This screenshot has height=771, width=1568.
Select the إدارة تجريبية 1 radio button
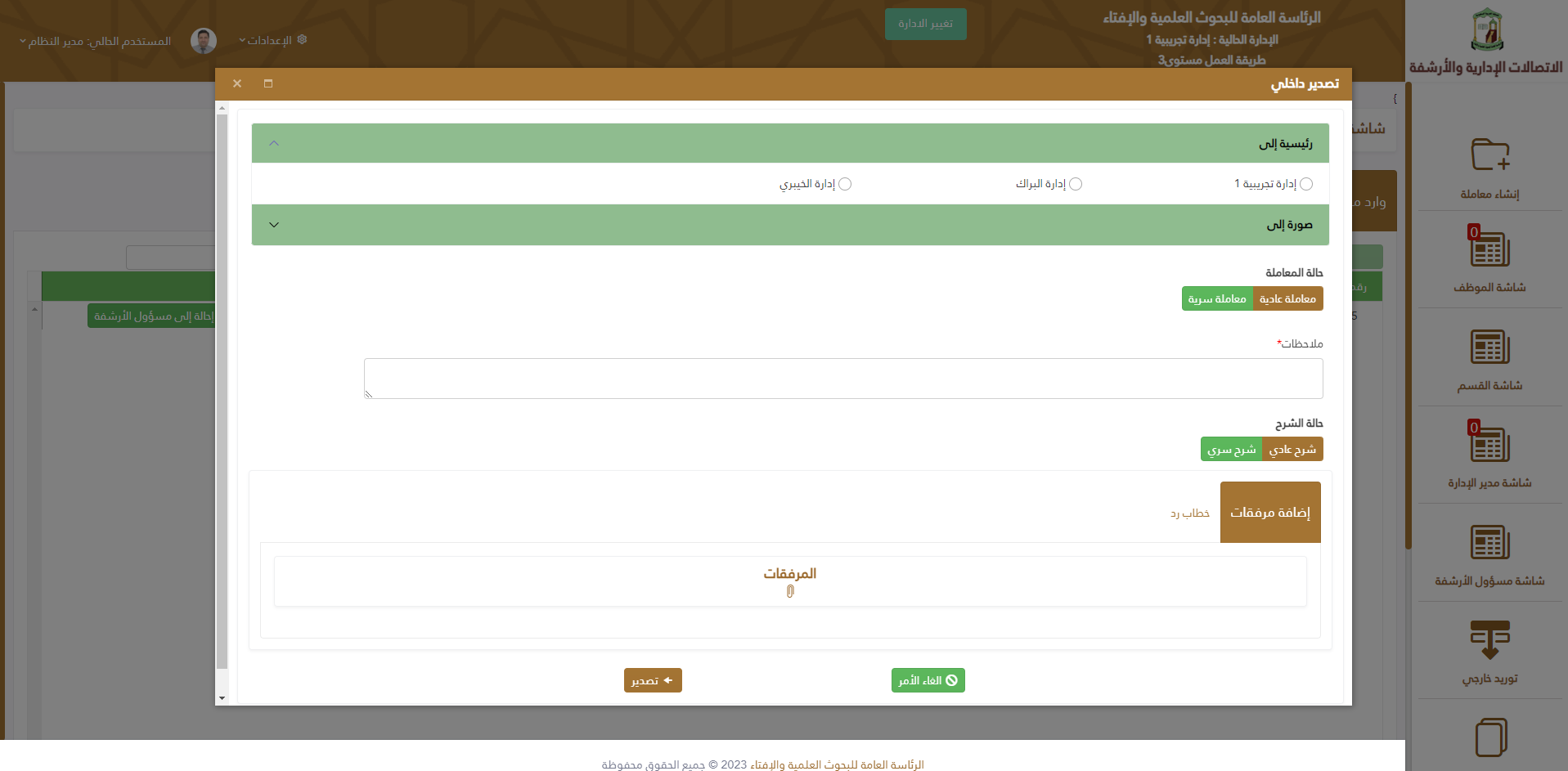[1306, 184]
